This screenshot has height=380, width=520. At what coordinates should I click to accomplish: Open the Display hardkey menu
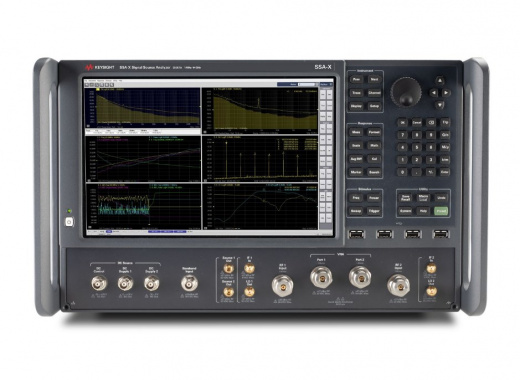pos(356,106)
